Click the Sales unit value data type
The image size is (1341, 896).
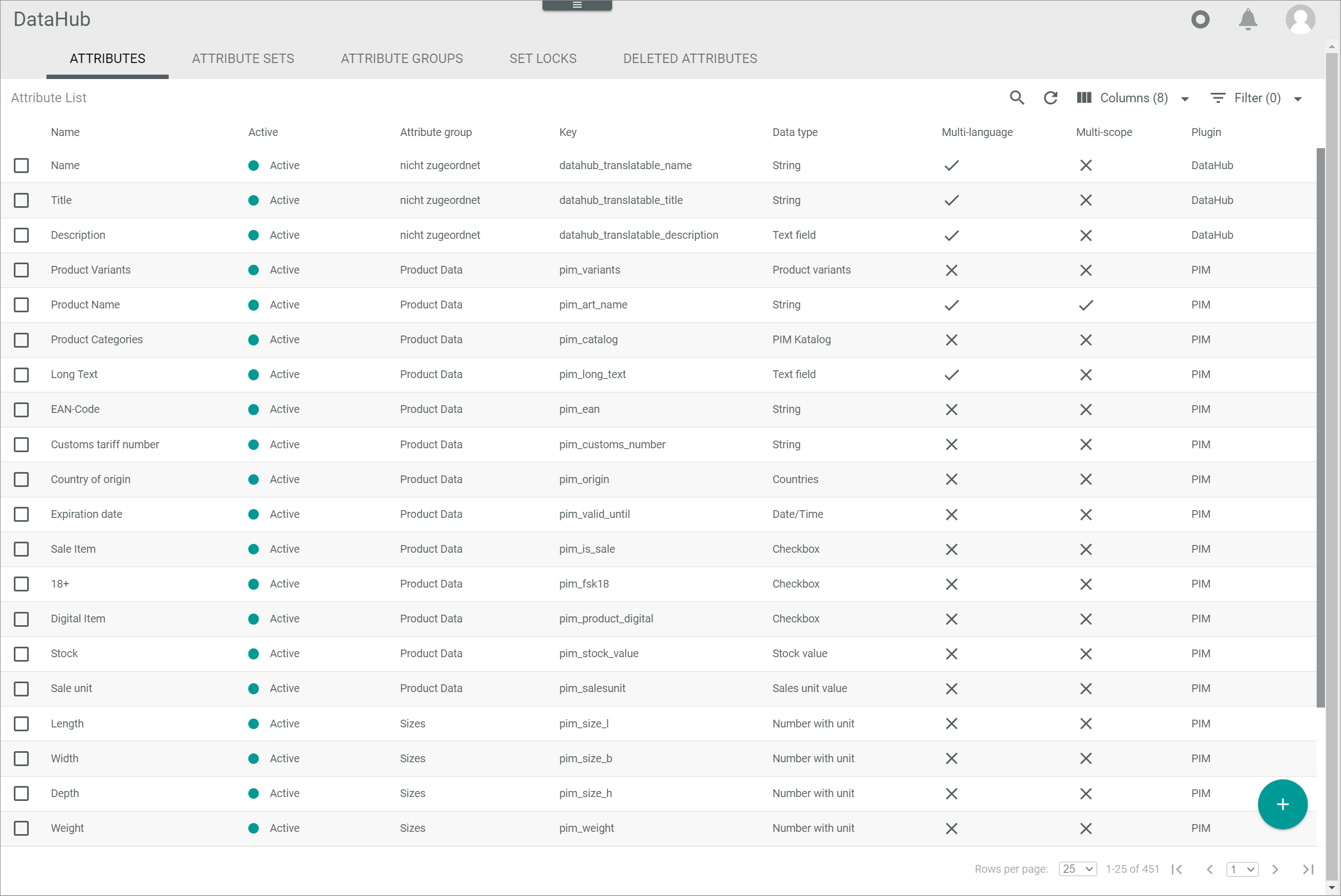810,689
